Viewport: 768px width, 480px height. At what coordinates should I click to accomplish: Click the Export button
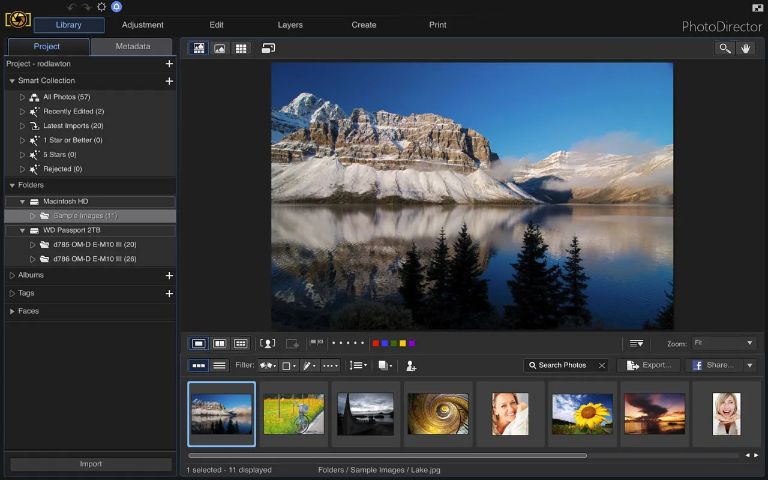tap(649, 366)
